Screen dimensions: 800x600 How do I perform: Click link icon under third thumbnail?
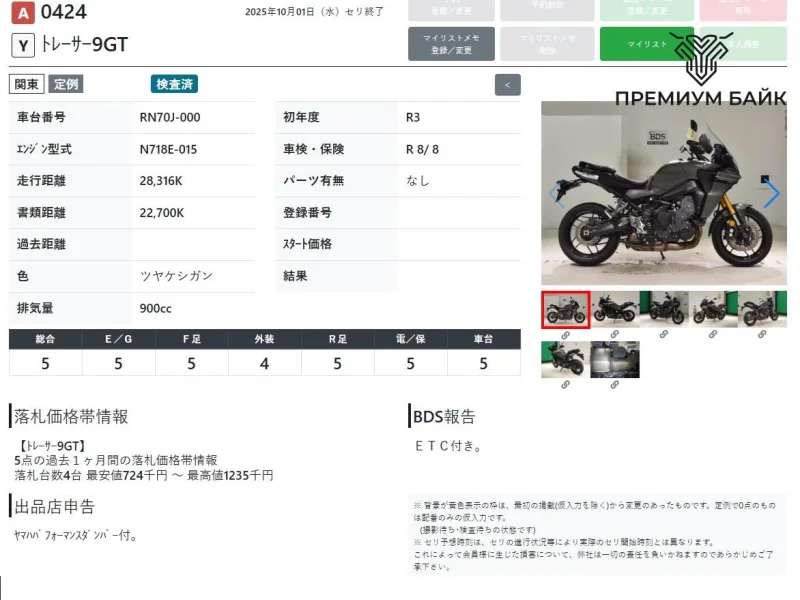(x=663, y=335)
